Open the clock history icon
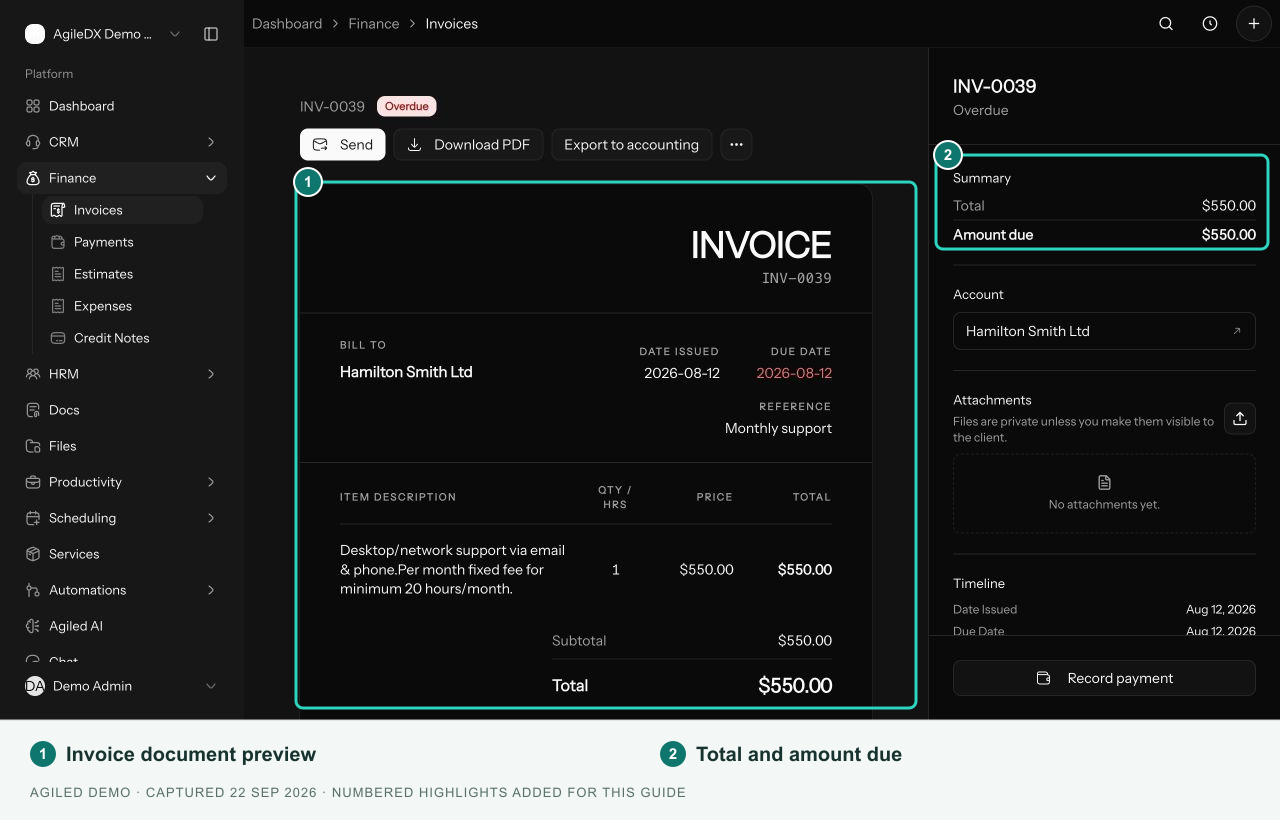Viewport: 1280px width, 820px height. 1210,24
